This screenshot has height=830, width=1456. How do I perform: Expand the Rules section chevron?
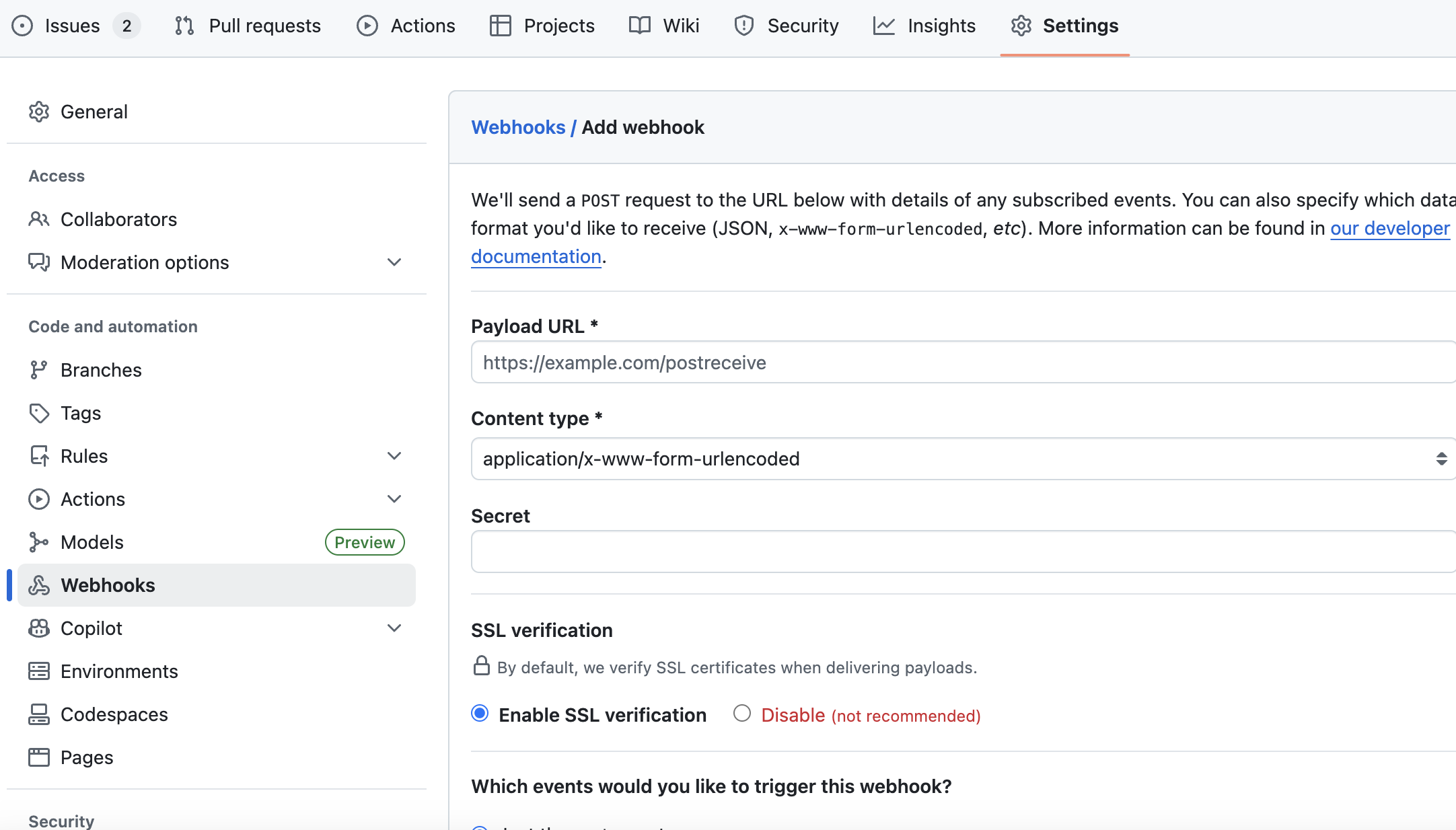point(394,456)
